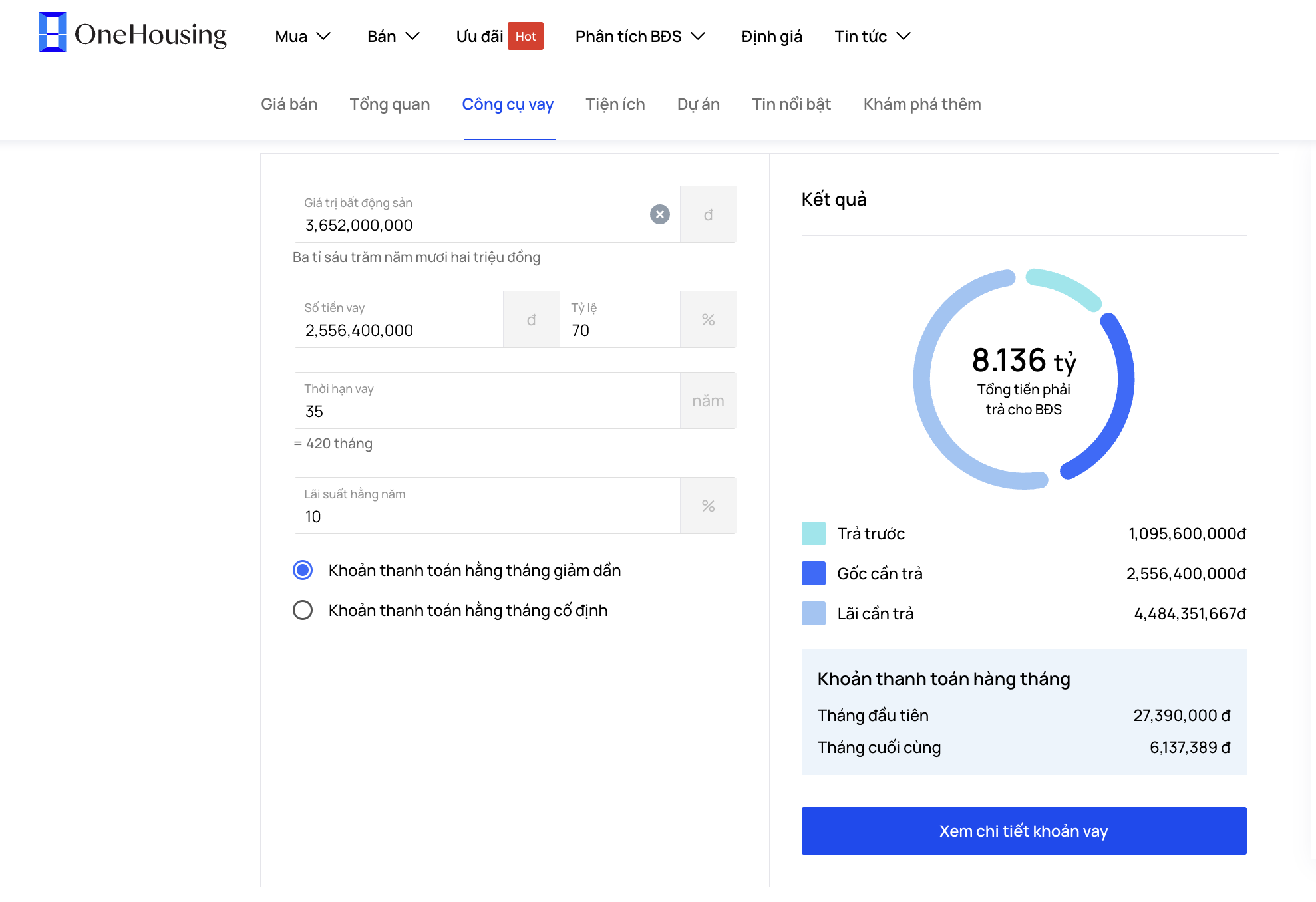Click the năm unit suffix of loan term
Screen dimensions: 1316x902
pyautogui.click(x=709, y=400)
